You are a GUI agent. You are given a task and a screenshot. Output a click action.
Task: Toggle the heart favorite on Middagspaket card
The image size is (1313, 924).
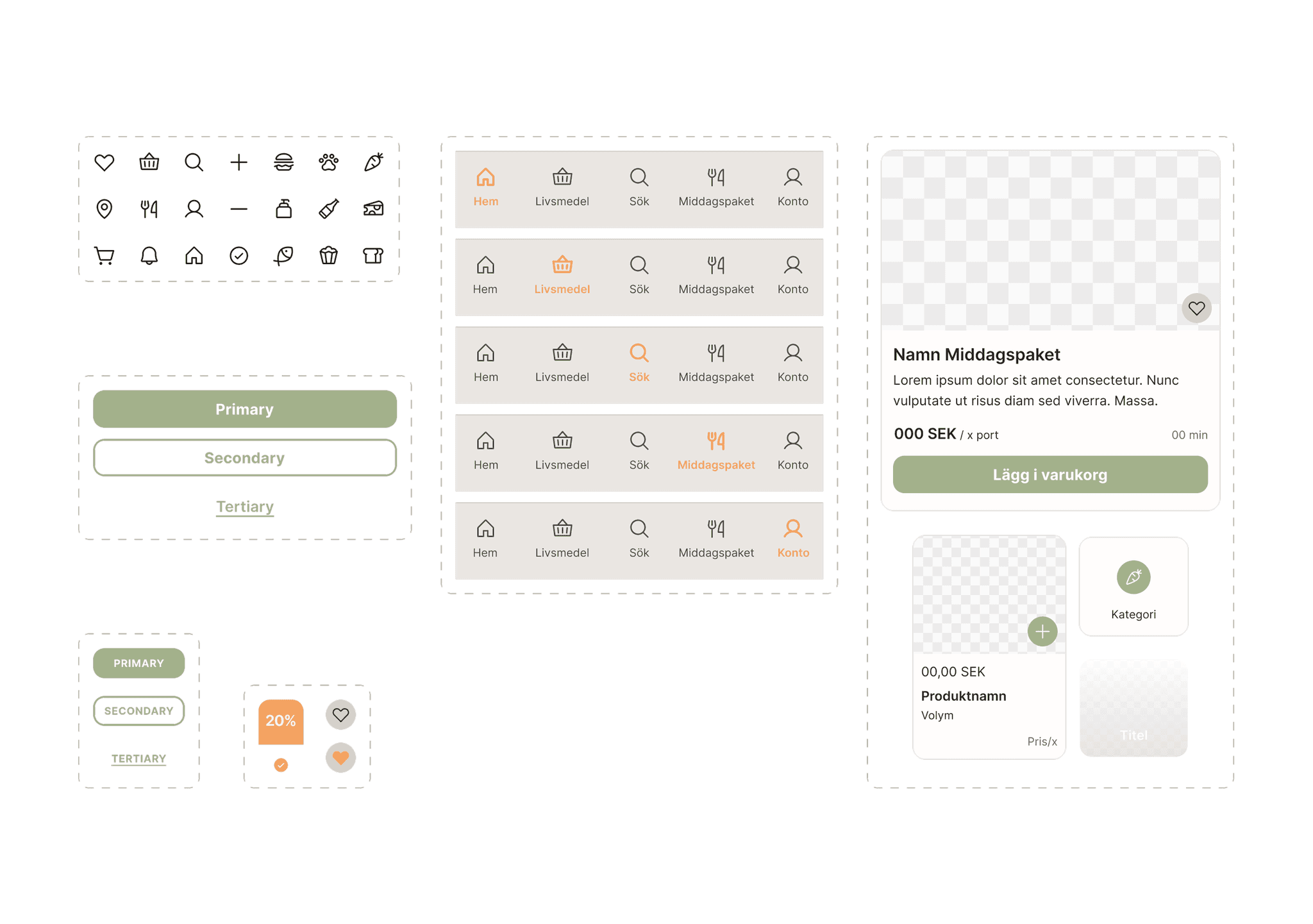pos(1196,308)
